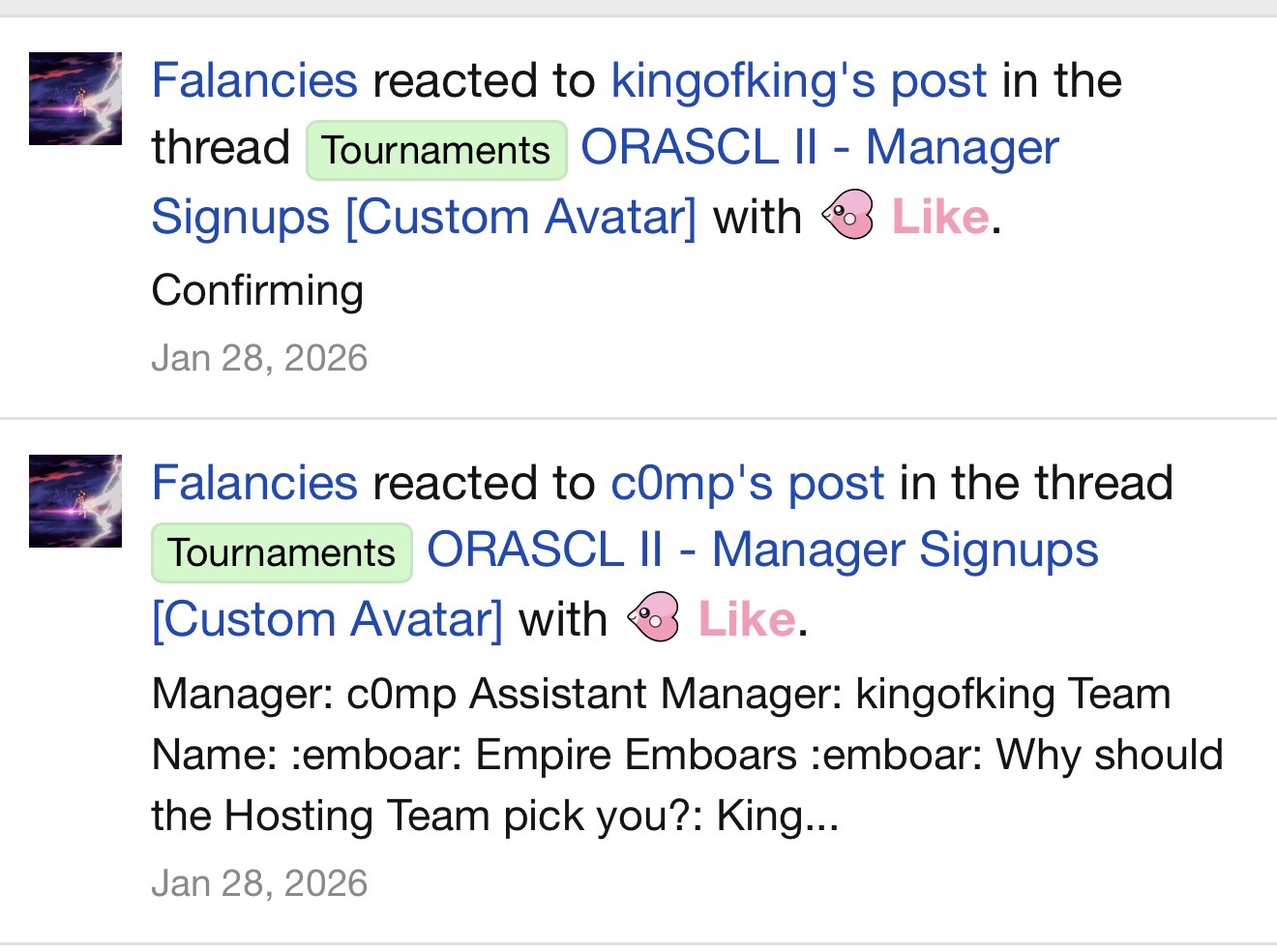The height and width of the screenshot is (952, 1277).
Task: Open the ORASCL II thread link in the first entry
Action: click(818, 148)
